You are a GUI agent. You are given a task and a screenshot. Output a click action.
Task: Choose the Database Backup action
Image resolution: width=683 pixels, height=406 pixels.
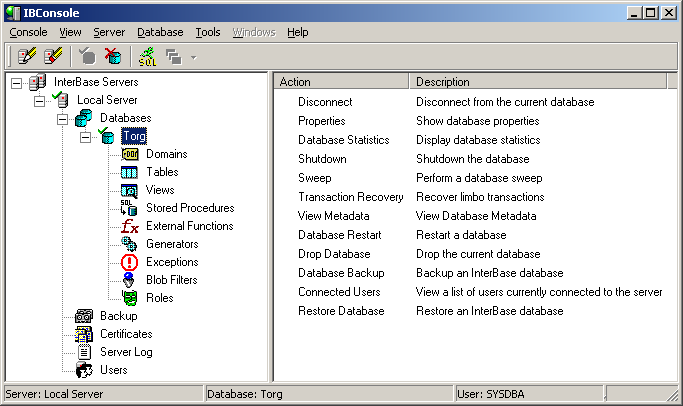(x=342, y=273)
